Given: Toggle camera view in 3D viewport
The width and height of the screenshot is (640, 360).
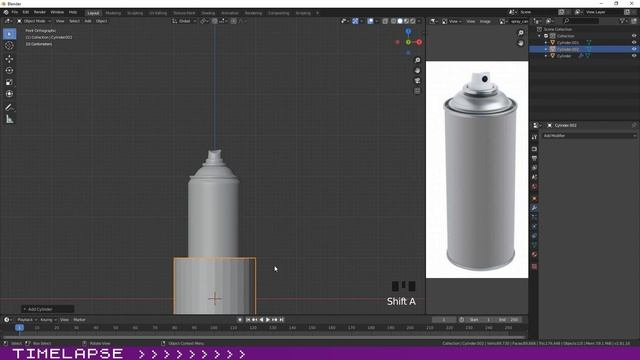Looking at the screenshot, I should (x=417, y=81).
